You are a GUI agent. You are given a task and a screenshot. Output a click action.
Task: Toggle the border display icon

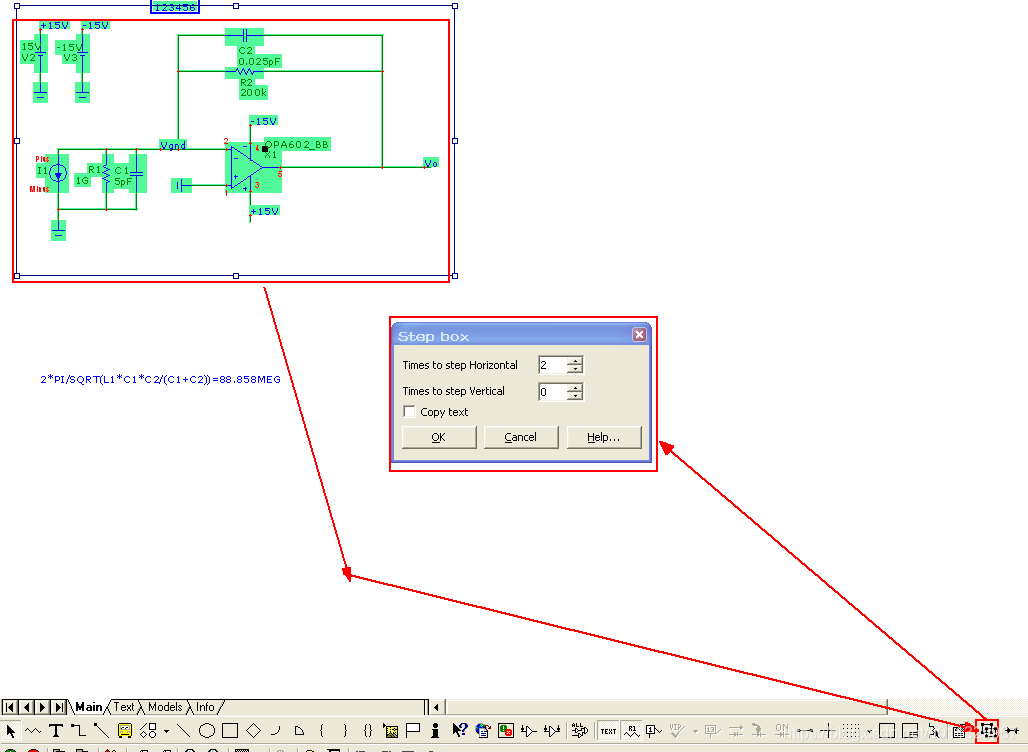point(886,730)
